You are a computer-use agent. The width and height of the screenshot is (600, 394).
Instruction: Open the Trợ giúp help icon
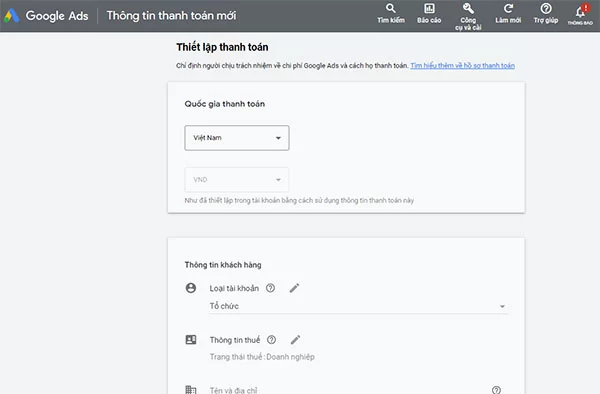coord(546,8)
